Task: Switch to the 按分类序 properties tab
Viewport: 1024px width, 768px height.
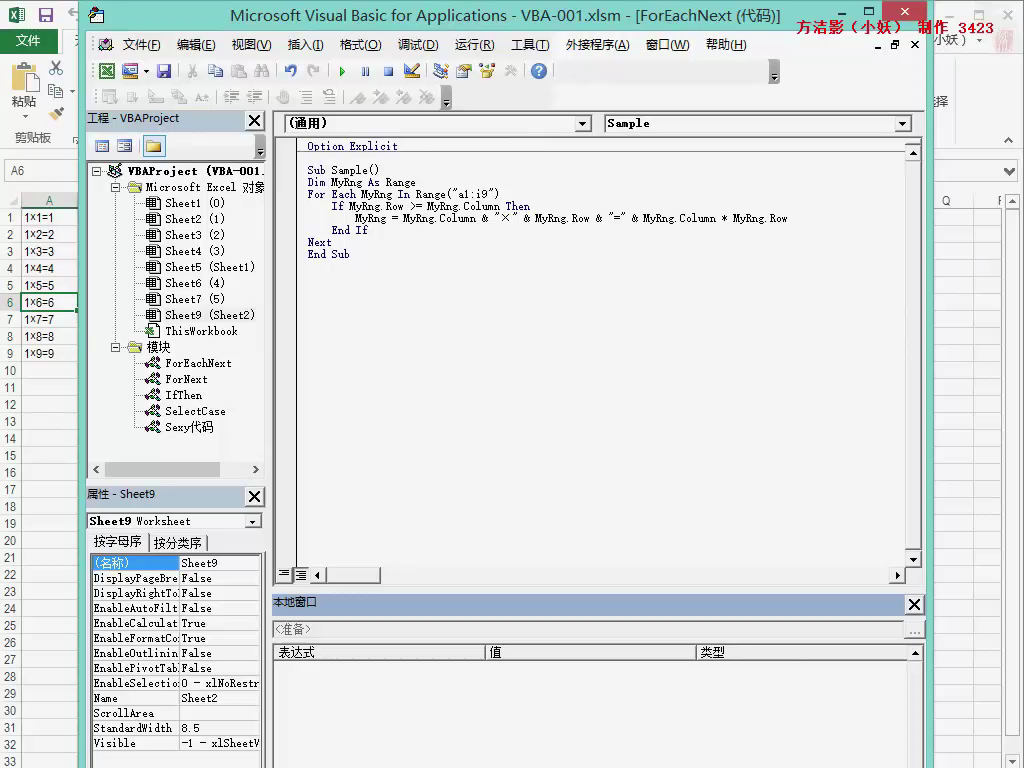Action: (x=178, y=543)
